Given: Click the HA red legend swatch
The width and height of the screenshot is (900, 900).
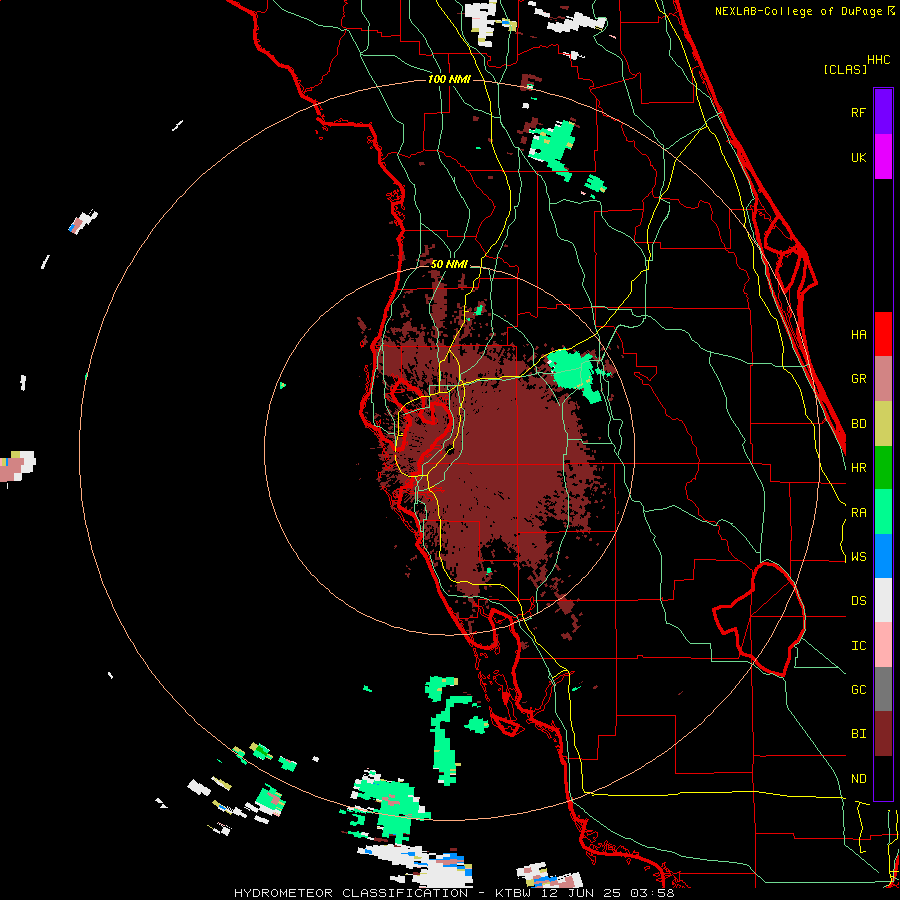Looking at the screenshot, I should coord(883,334).
